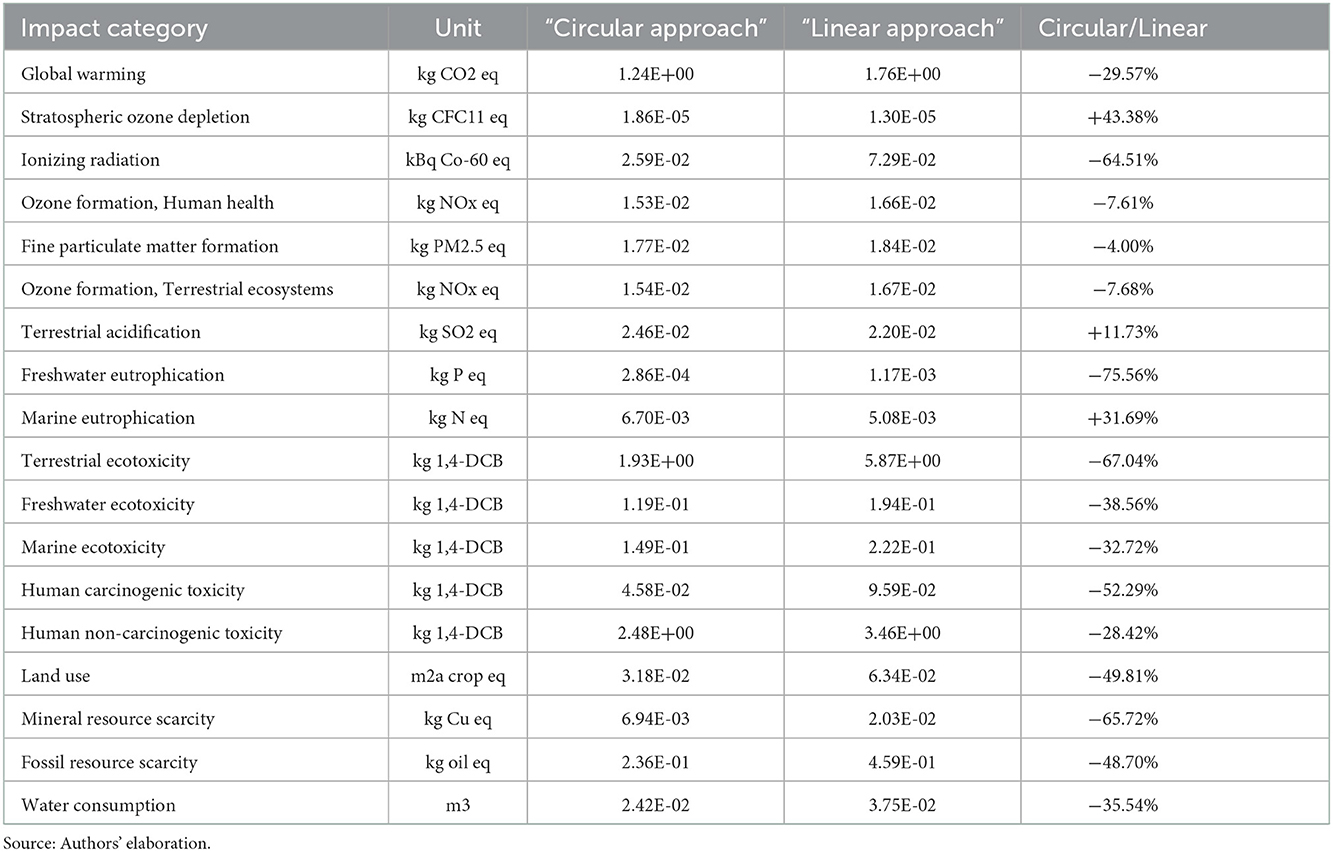
Task: Click the Freshwater eutrophication label
Action: 123,375
